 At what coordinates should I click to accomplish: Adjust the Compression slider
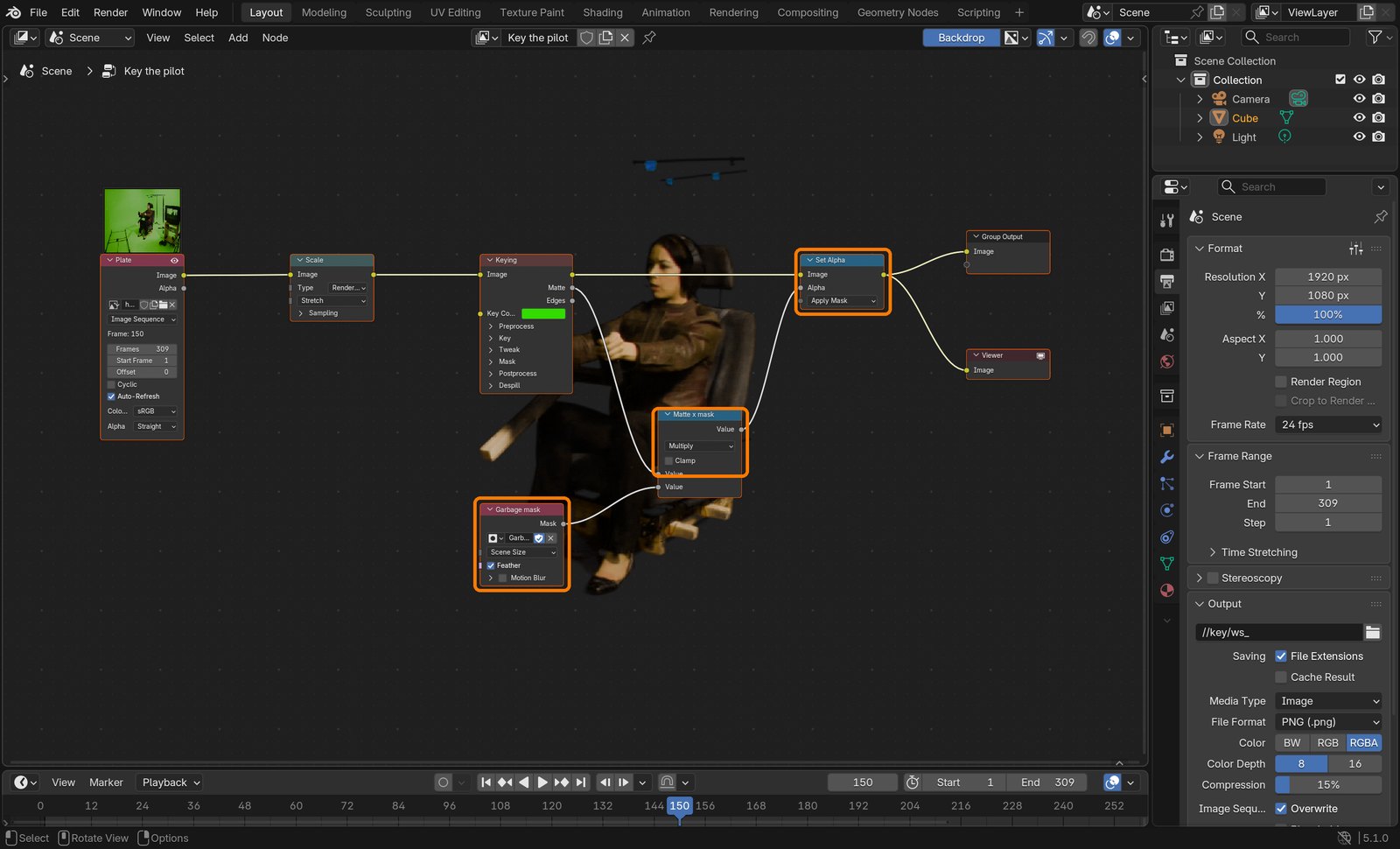tap(1328, 785)
